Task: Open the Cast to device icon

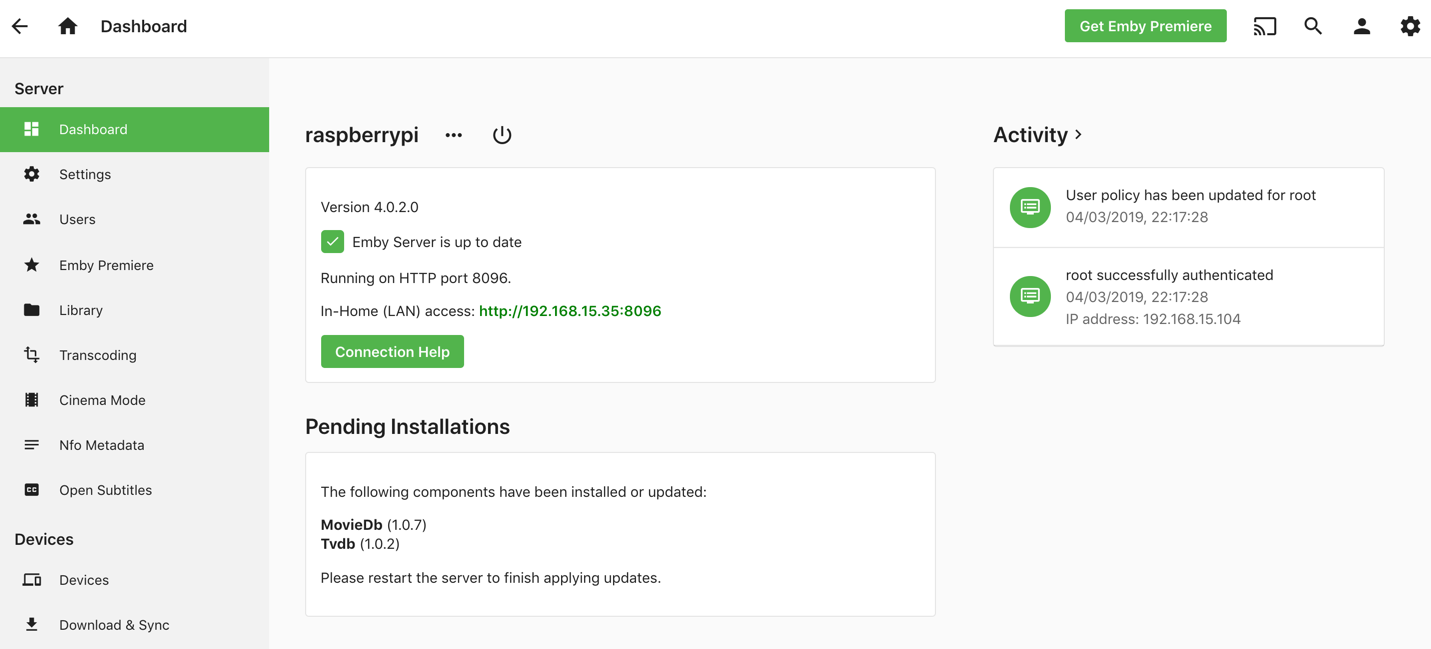Action: (x=1265, y=27)
